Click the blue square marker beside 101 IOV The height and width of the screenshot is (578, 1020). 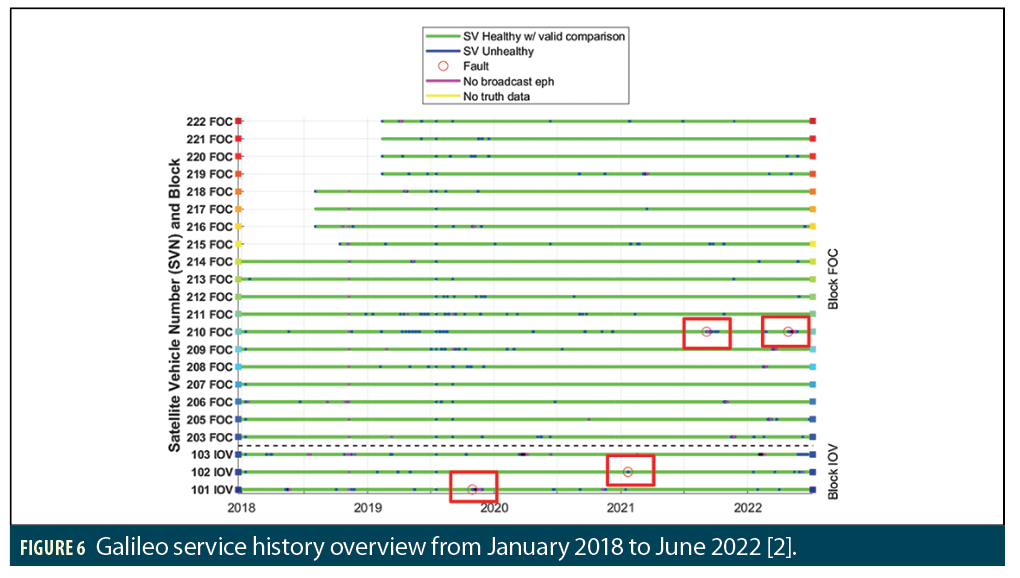238,489
